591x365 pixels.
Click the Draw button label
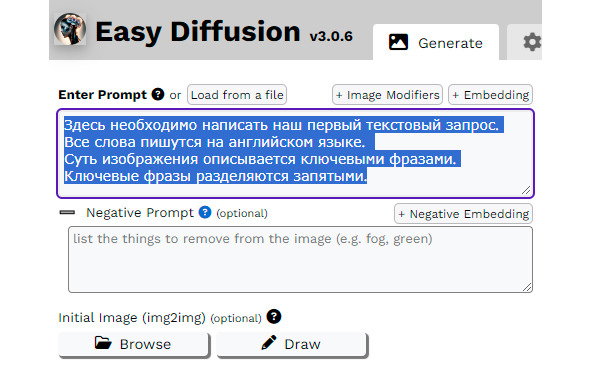(302, 344)
